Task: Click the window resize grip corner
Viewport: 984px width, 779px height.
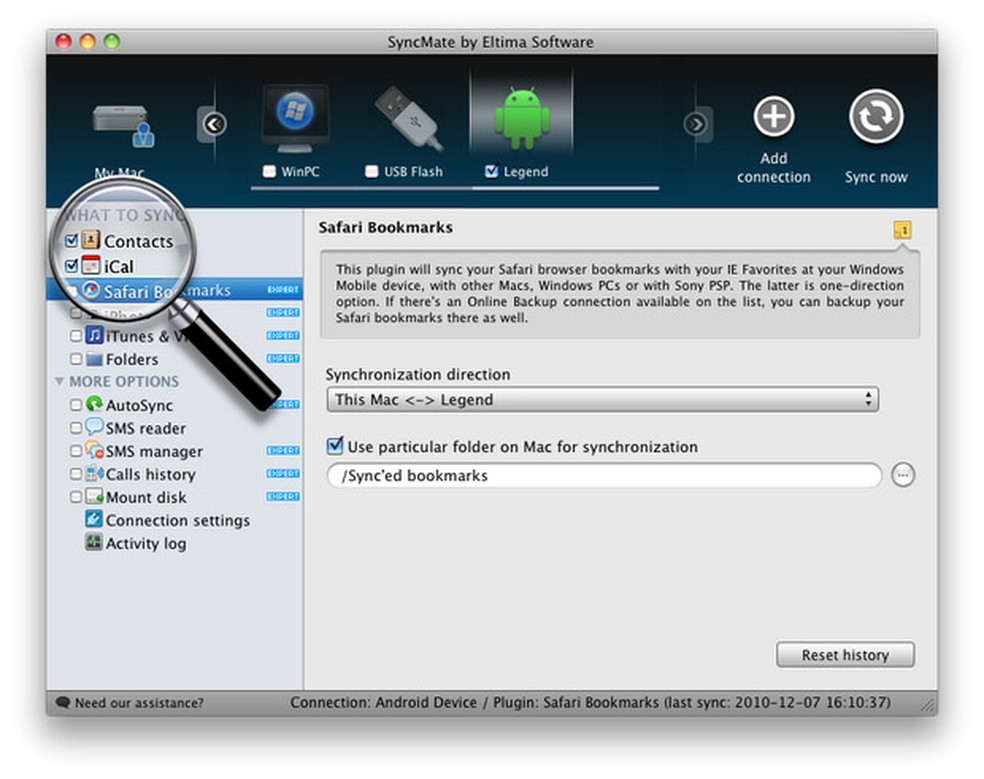Action: pos(928,705)
